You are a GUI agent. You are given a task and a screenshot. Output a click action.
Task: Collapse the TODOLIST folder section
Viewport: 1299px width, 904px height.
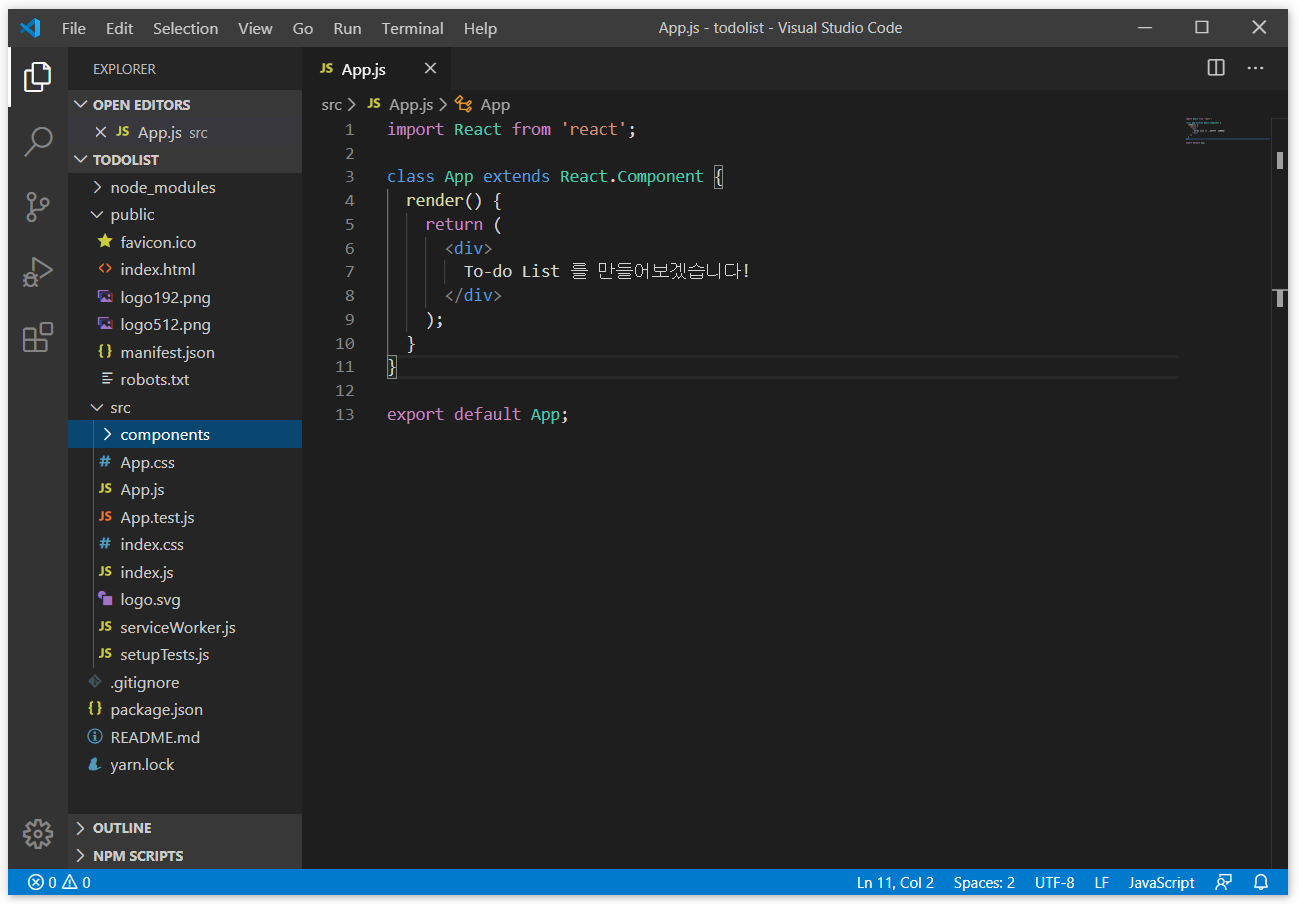click(185, 160)
